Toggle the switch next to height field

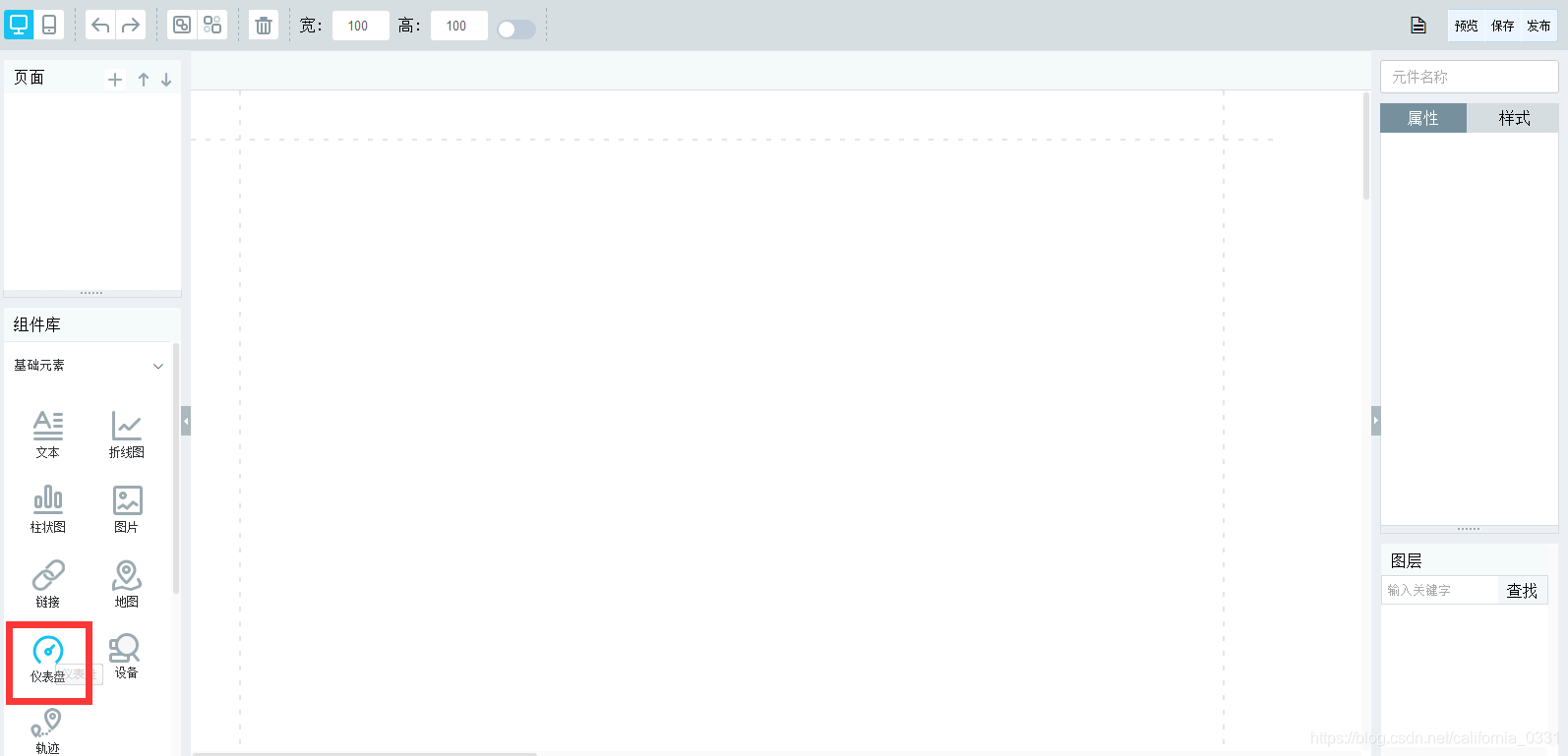point(516,29)
